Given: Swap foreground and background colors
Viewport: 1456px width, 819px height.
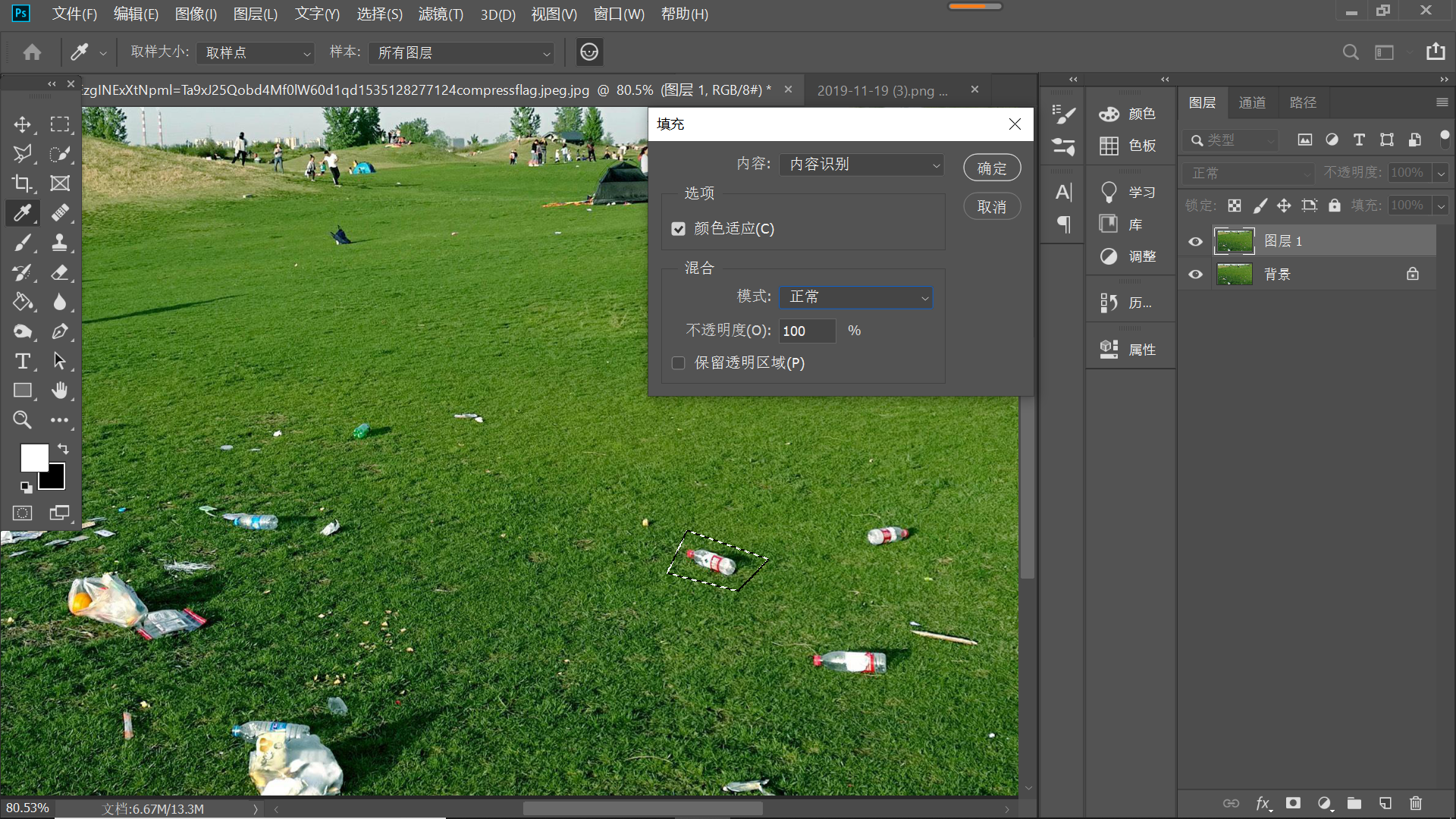Looking at the screenshot, I should [x=63, y=449].
